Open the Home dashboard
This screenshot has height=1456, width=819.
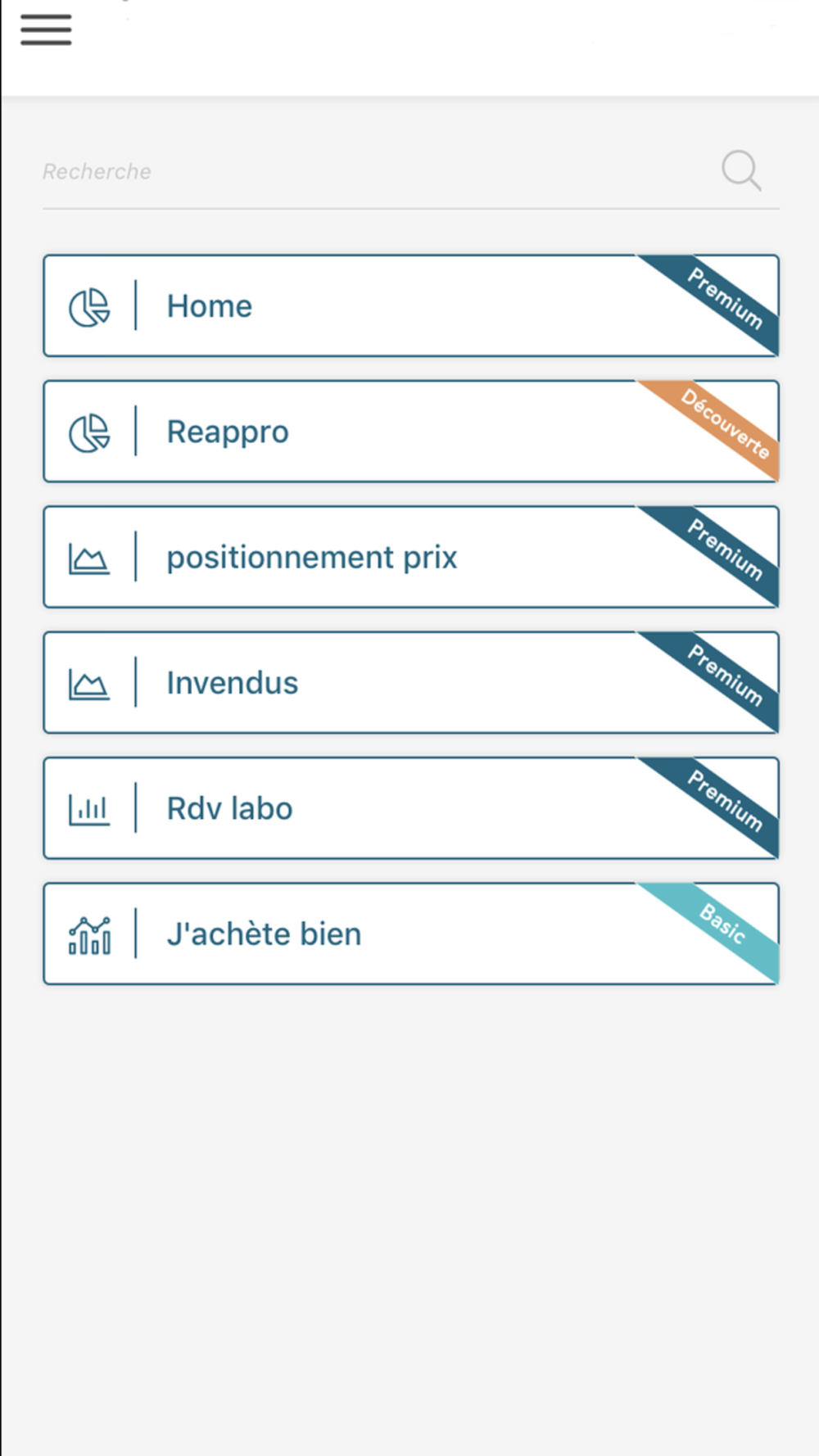(210, 306)
